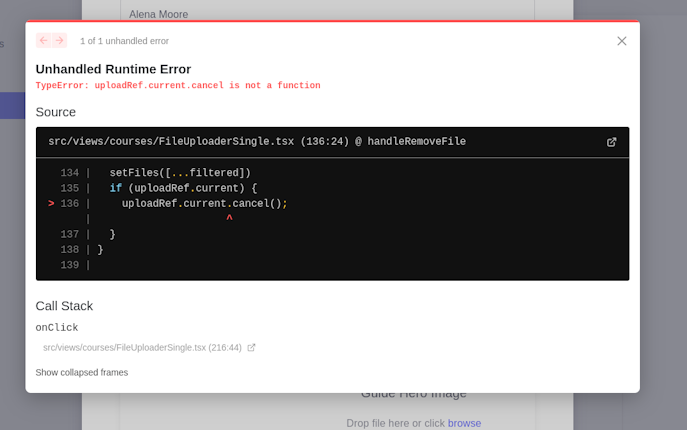Click the "Drop file here" upload area
The height and width of the screenshot is (430, 687).
point(395,423)
